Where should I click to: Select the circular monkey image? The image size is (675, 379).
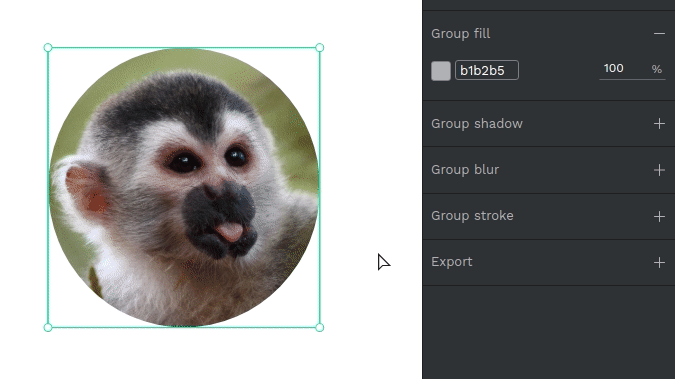184,187
